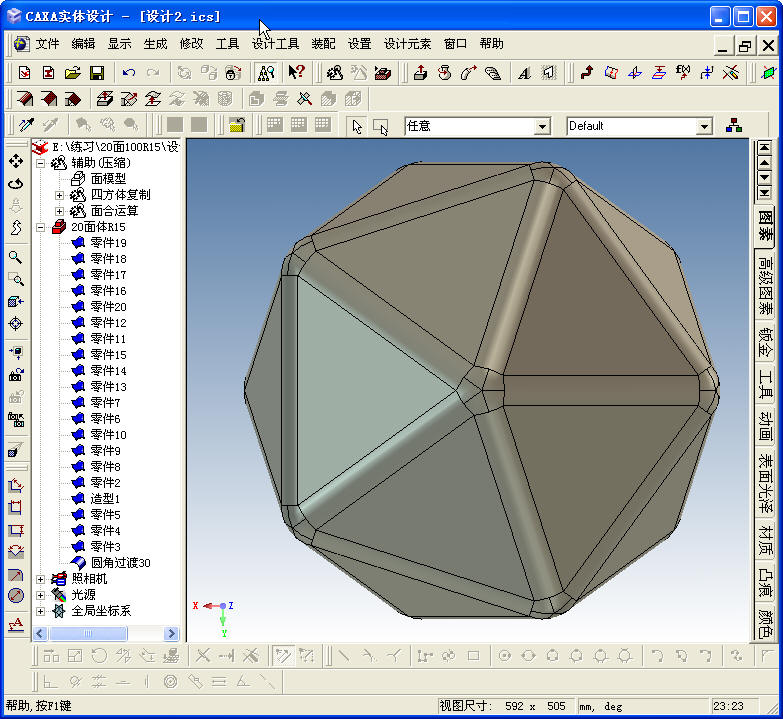Switch to the 材质 catalog tab

[765, 540]
